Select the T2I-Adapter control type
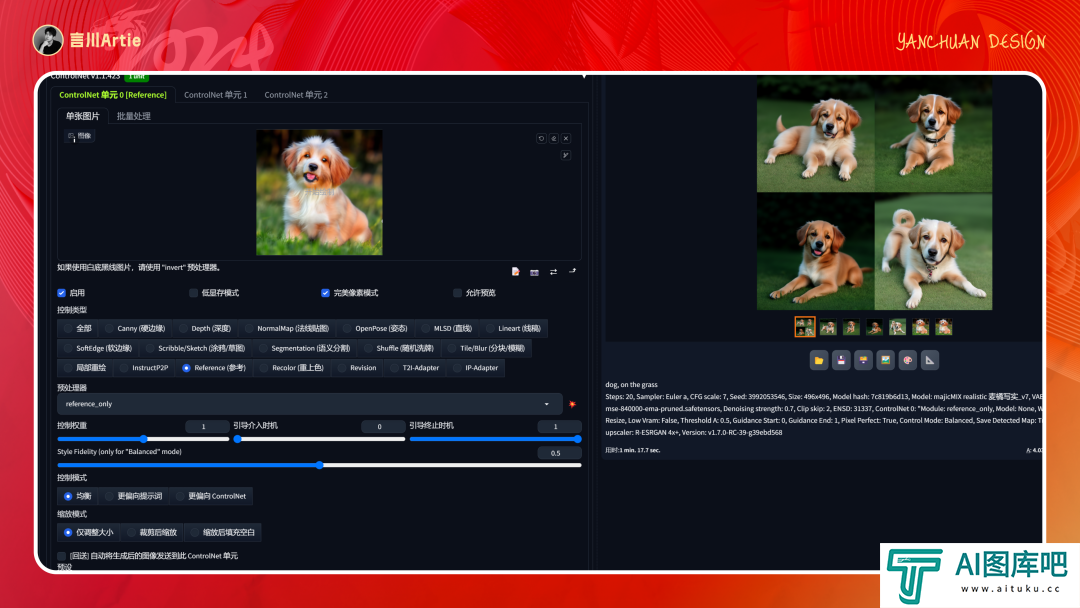The width and height of the screenshot is (1080, 608). tap(415, 368)
